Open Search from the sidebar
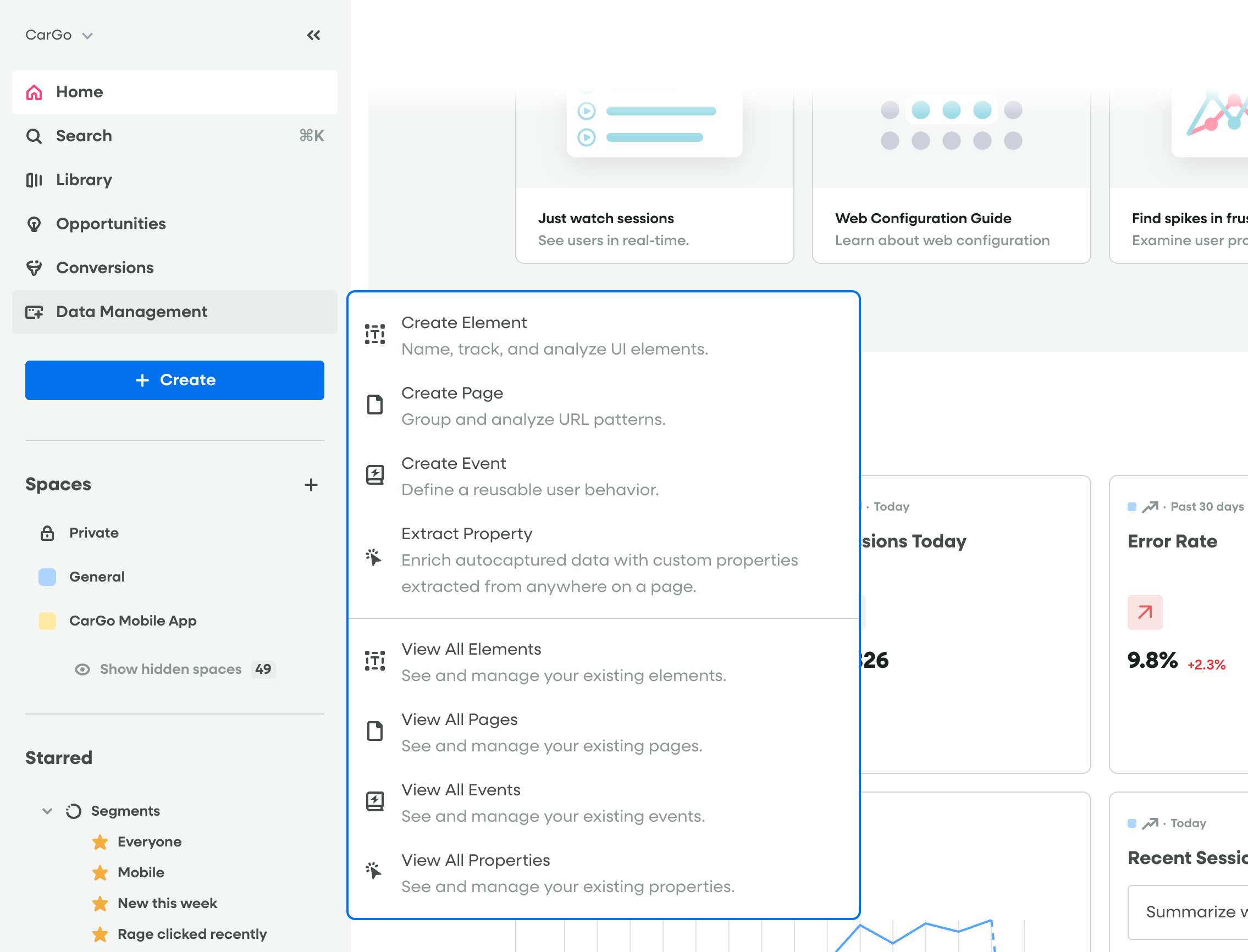Image resolution: width=1248 pixels, height=952 pixels. pyautogui.click(x=84, y=136)
